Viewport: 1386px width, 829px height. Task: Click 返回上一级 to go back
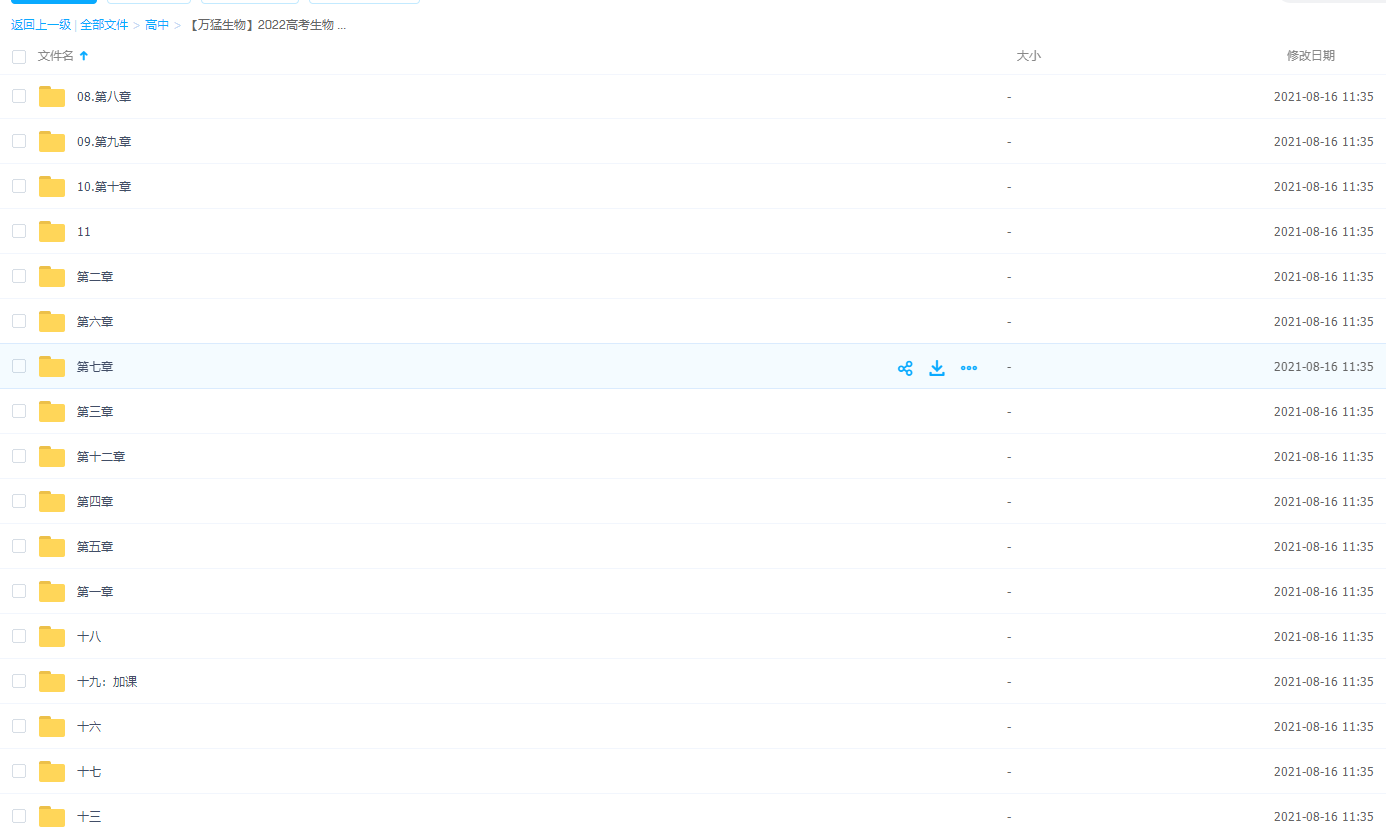40,25
